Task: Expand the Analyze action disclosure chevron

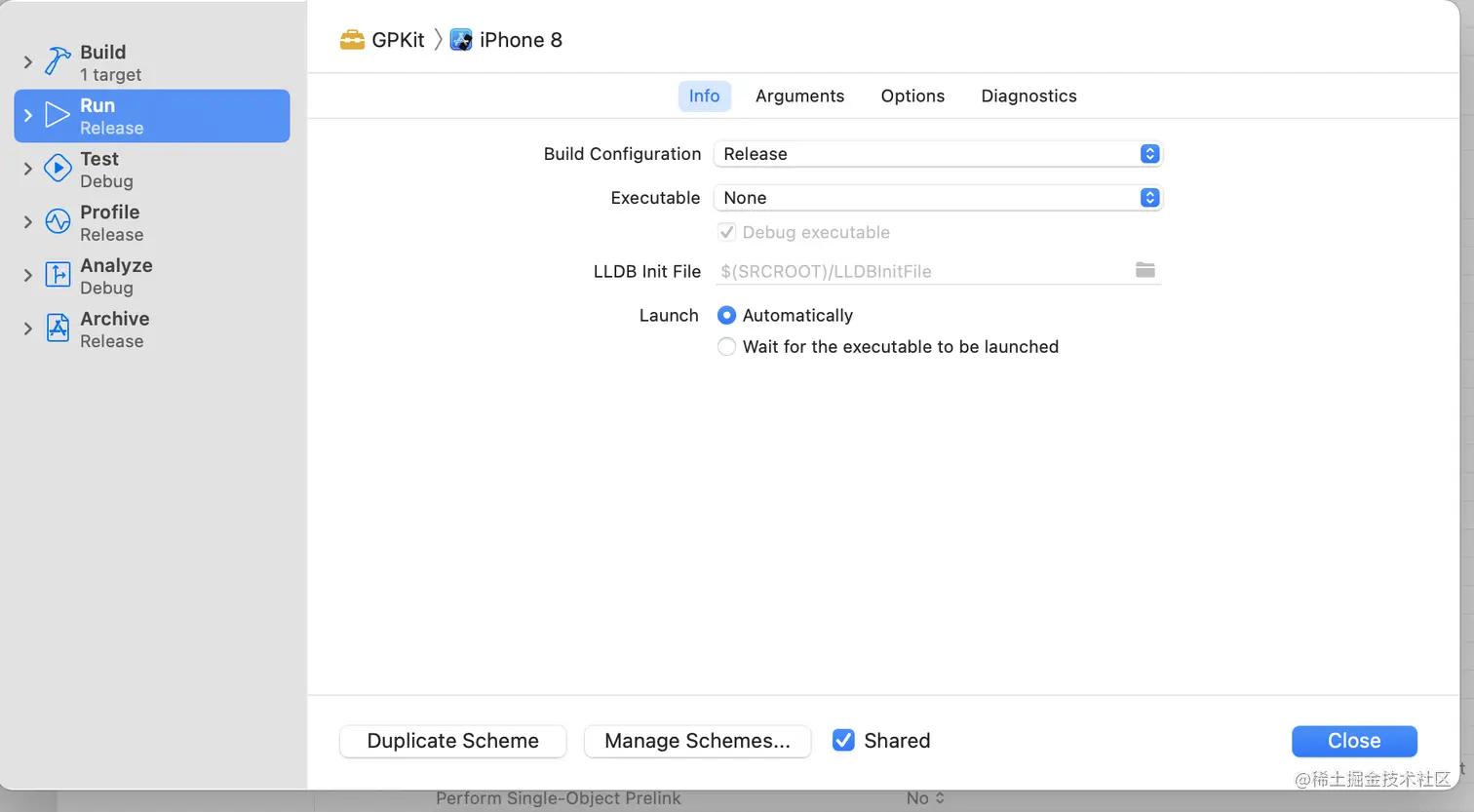Action: pos(27,276)
